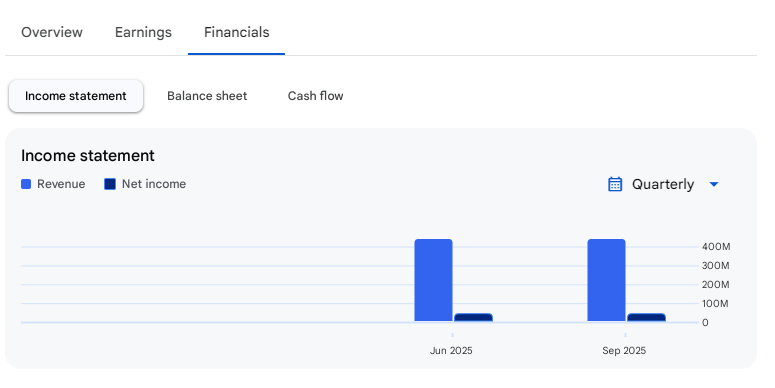Click the Revenue legend color swatch
This screenshot has height=388, width=775.
(26, 184)
